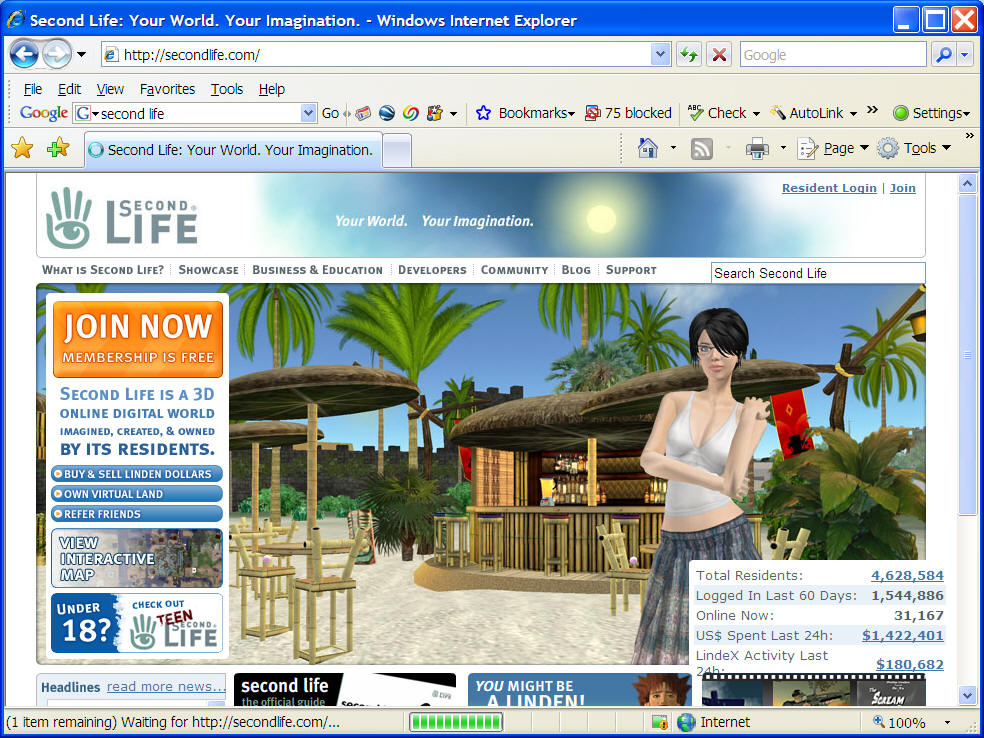Click the search magnifier icon beside Google box
The image size is (984, 738).
[x=944, y=55]
